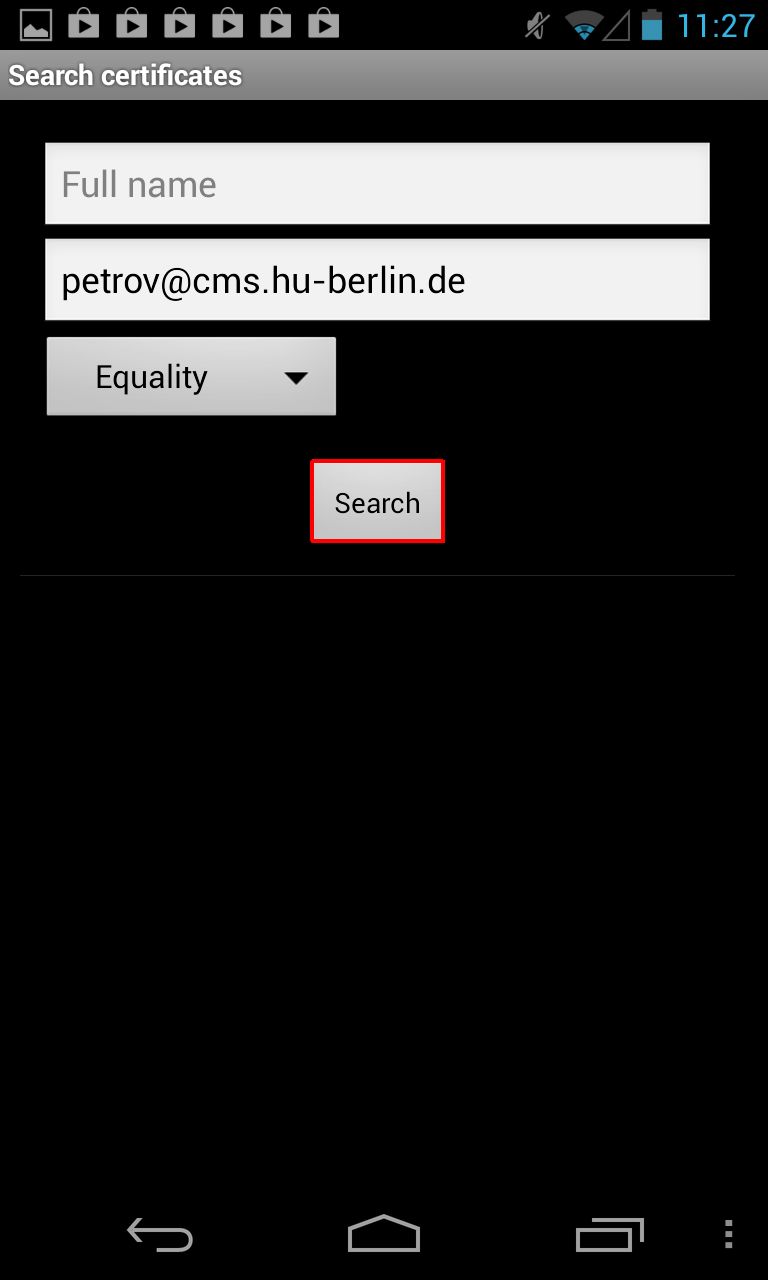Focus the Full name text field
768x1280 pixels.
[x=377, y=184]
